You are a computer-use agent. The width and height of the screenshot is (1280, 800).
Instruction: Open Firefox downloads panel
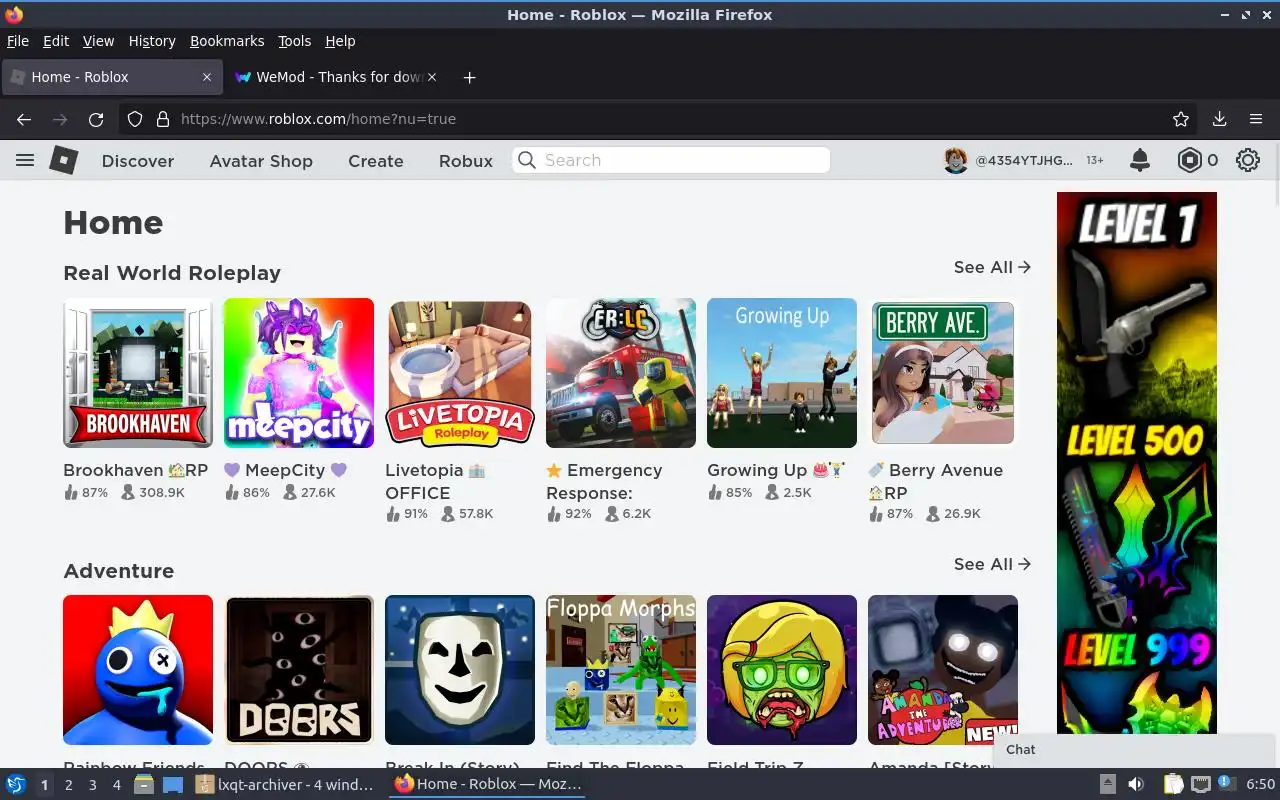click(x=1219, y=119)
